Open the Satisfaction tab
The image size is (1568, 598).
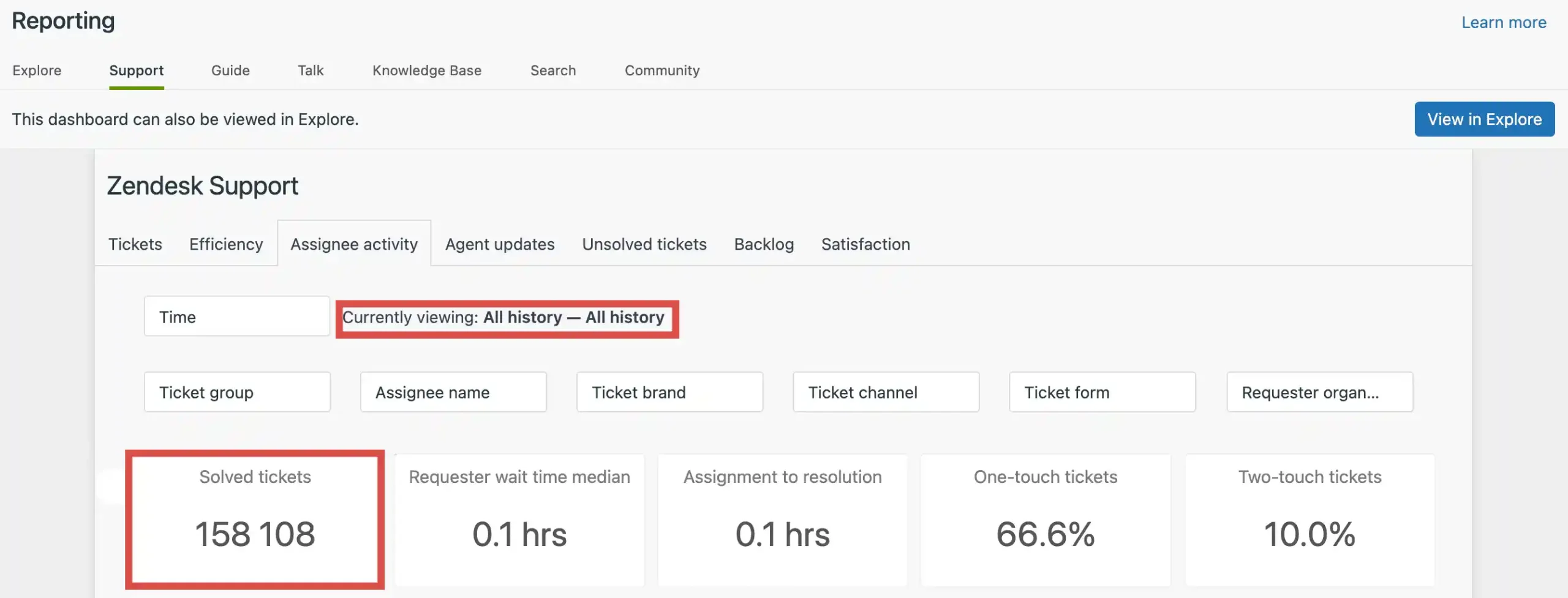coord(865,244)
